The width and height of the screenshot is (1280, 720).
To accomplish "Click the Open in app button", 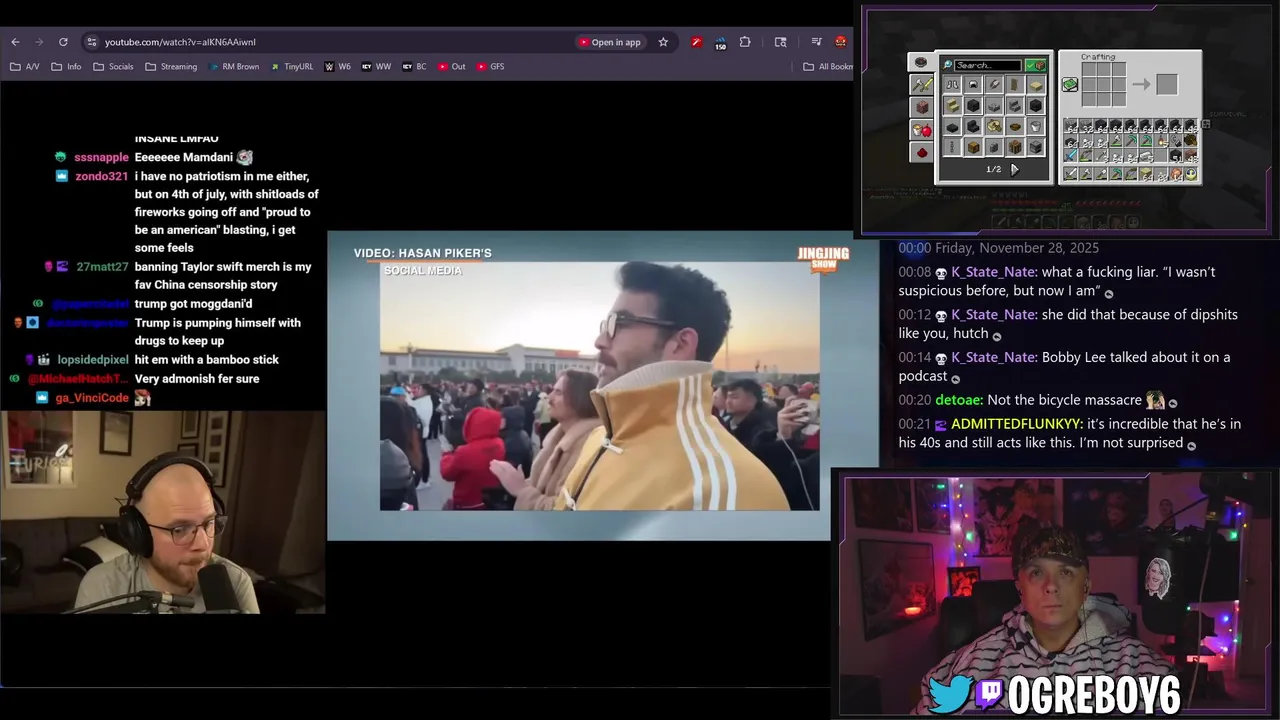I will click(x=609, y=42).
